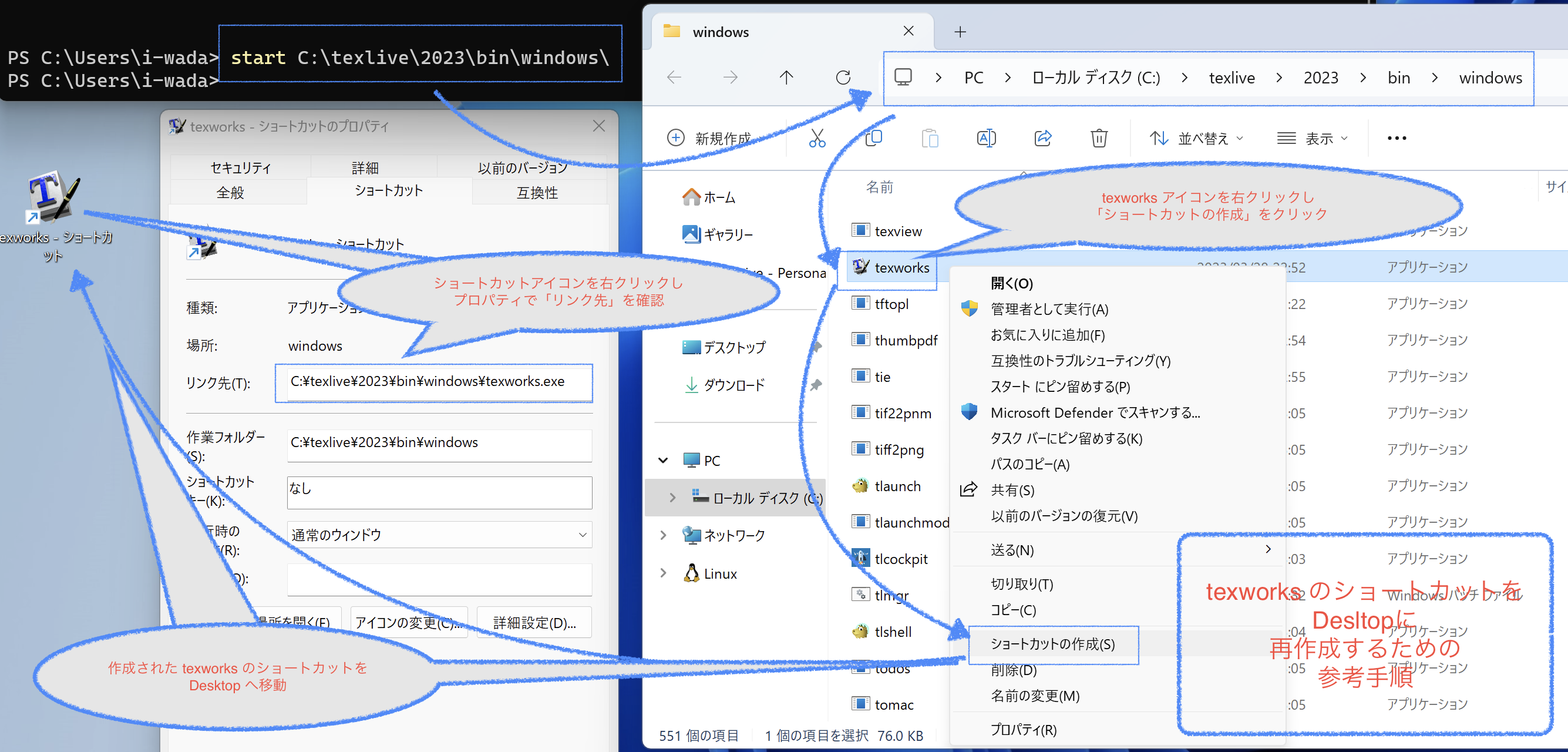The height and width of the screenshot is (752, 1568).
Task: Open the share icon in the toolbar
Action: point(1043,137)
